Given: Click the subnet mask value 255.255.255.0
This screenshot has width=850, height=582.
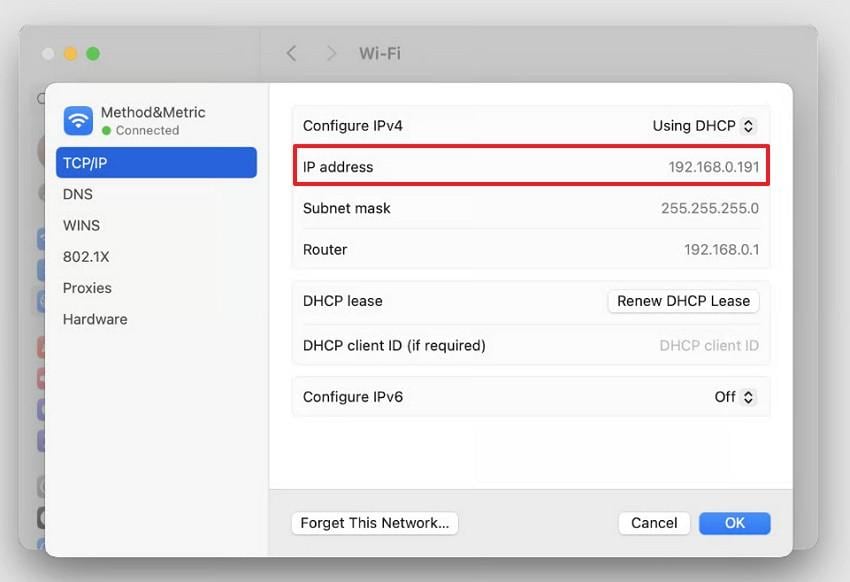Looking at the screenshot, I should pos(710,208).
